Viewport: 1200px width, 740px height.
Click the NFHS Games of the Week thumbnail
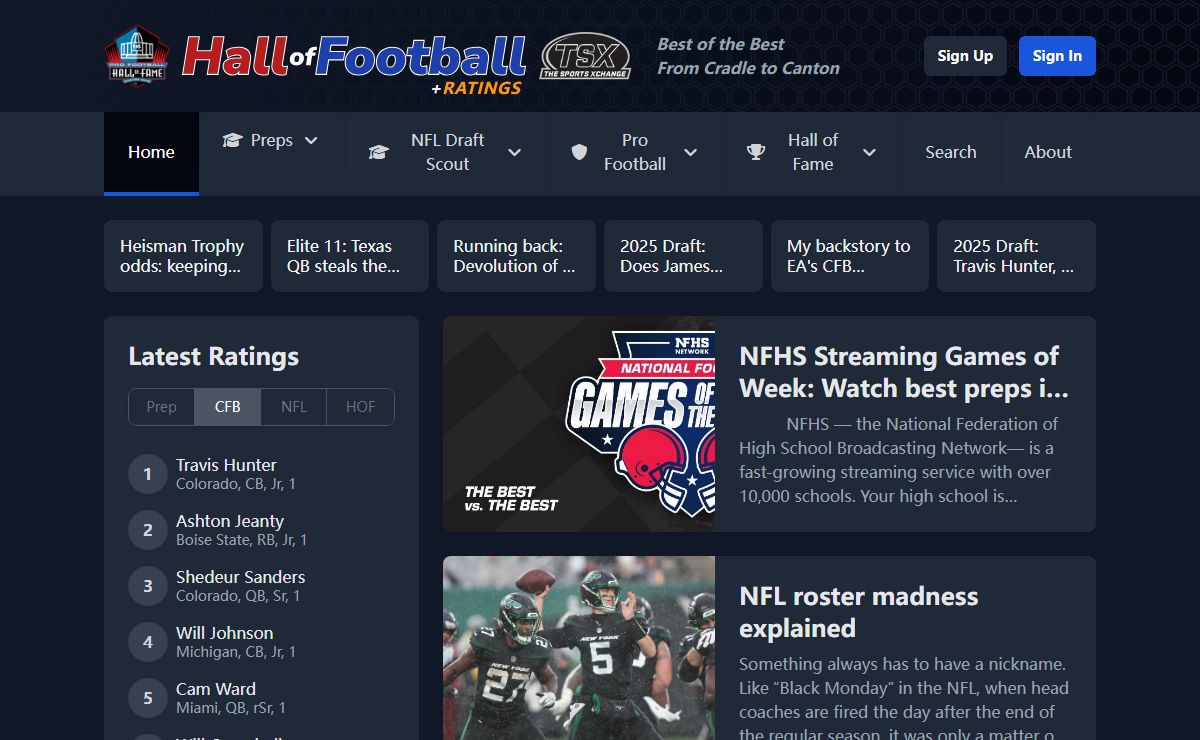pos(579,424)
